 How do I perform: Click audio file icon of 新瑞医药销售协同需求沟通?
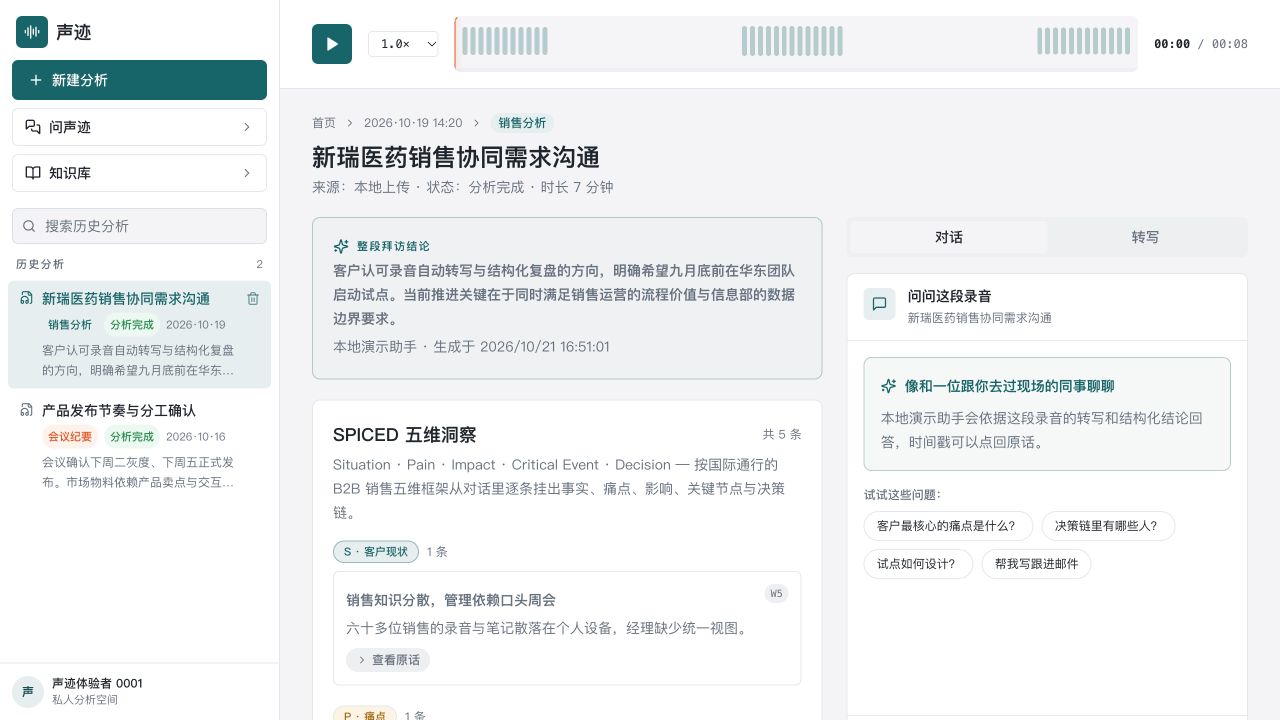coord(27,298)
